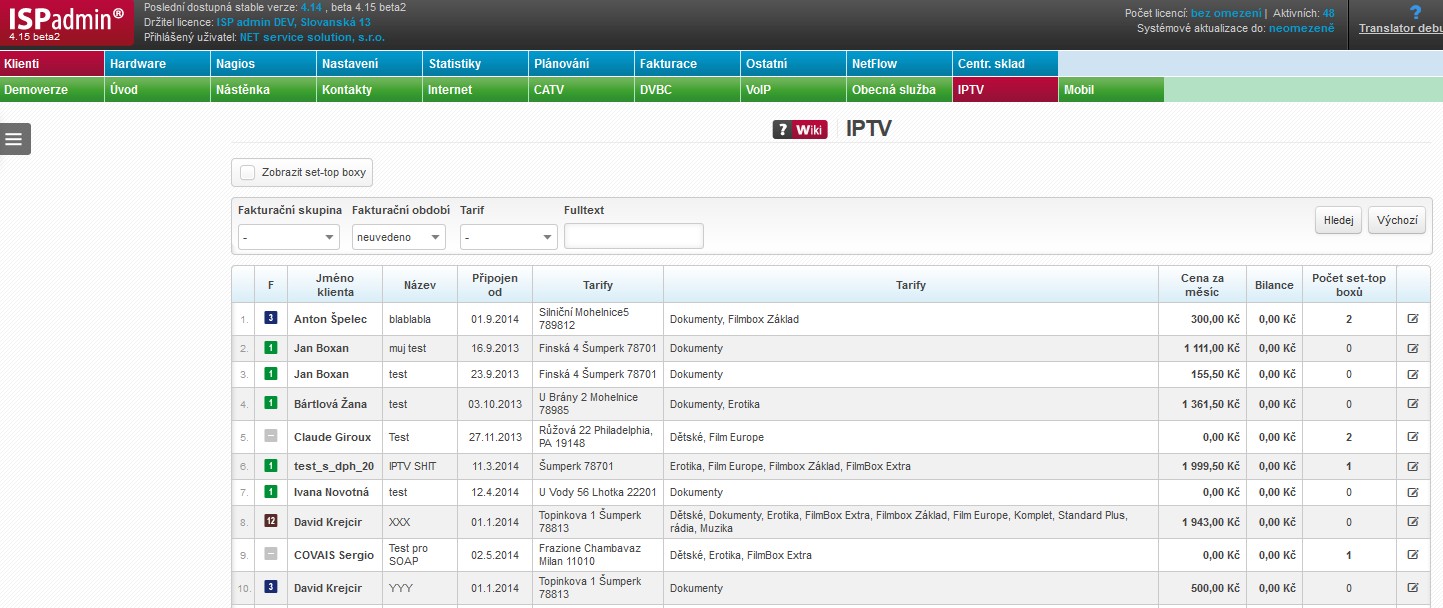1443x608 pixels.
Task: Edit David Krejcir XXX record
Action: (1413, 522)
